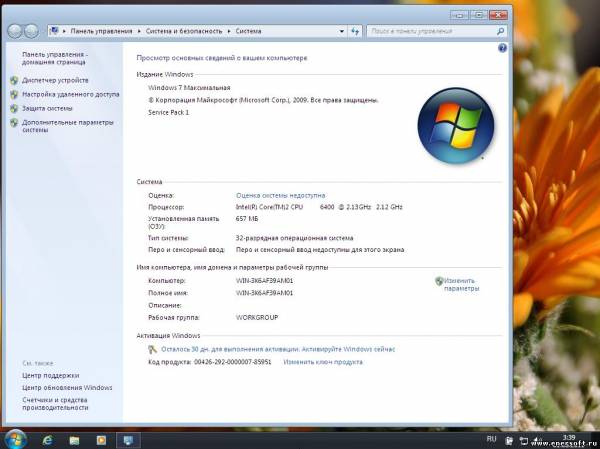
Task: Go back with the Back arrow button
Action: [x=15, y=31]
